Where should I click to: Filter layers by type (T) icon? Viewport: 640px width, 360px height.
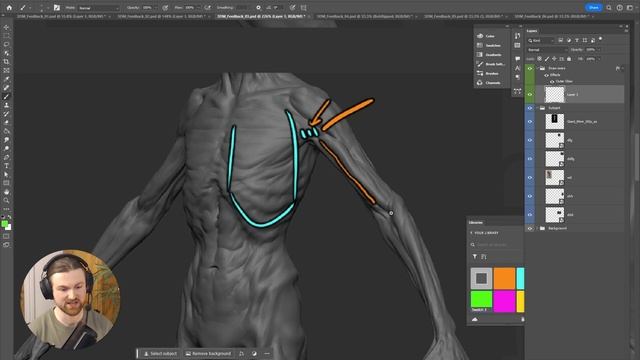pos(577,40)
